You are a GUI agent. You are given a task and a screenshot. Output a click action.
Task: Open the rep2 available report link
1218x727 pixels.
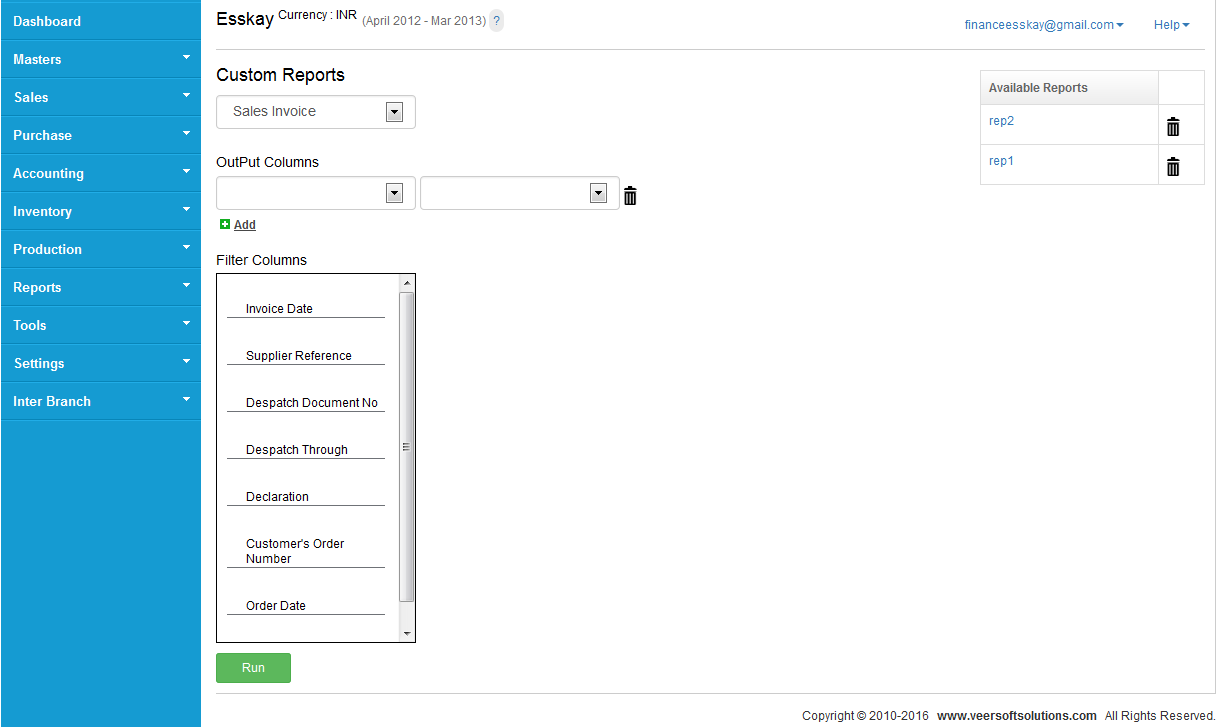[x=1001, y=121]
